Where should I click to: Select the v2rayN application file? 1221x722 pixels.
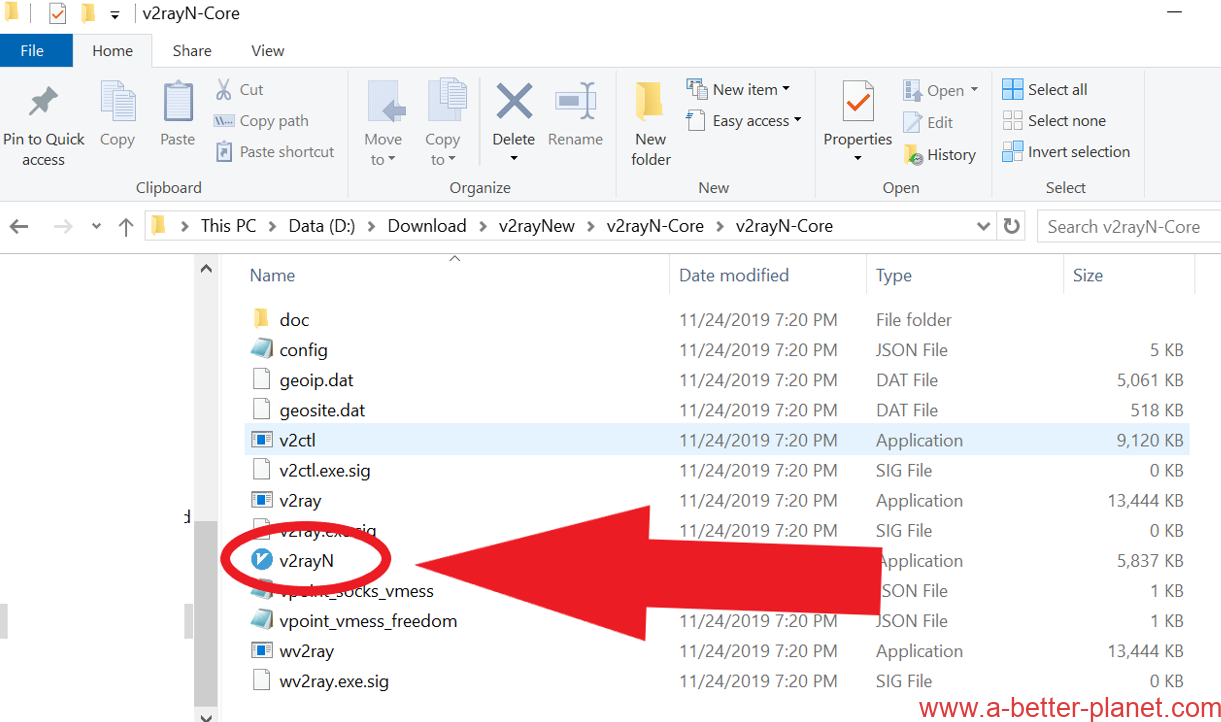click(306, 561)
